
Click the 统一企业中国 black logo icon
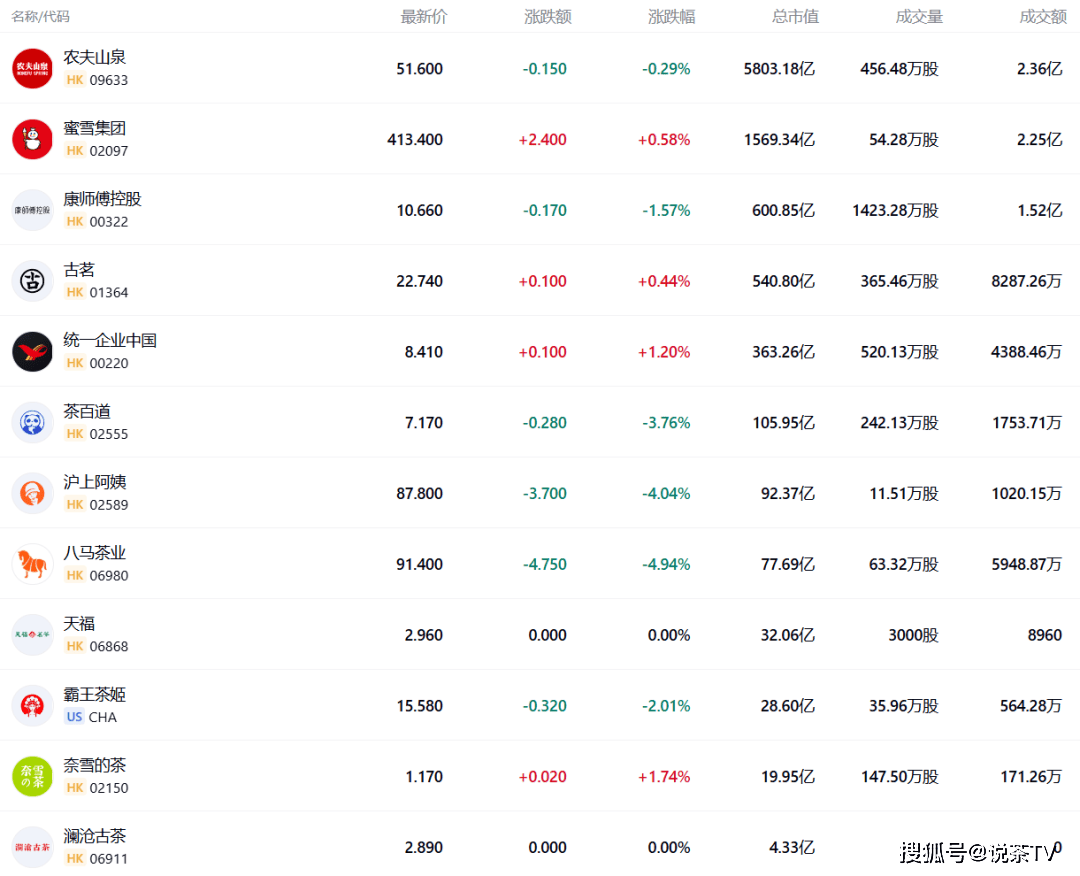point(32,352)
